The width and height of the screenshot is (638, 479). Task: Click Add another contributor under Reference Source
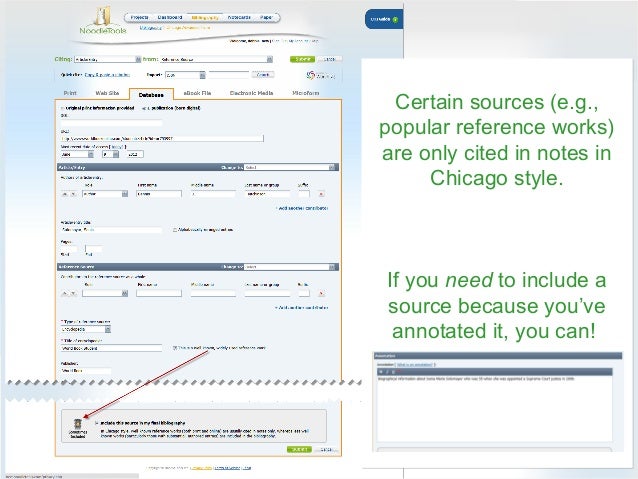click(302, 308)
